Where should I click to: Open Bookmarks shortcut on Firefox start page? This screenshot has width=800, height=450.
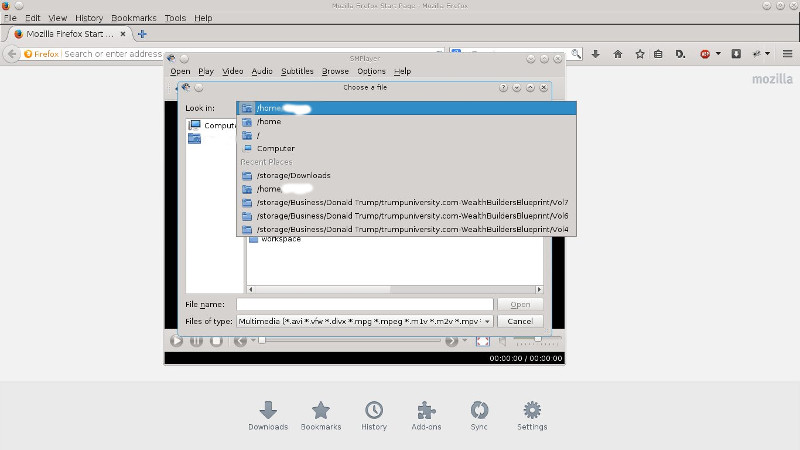click(321, 415)
